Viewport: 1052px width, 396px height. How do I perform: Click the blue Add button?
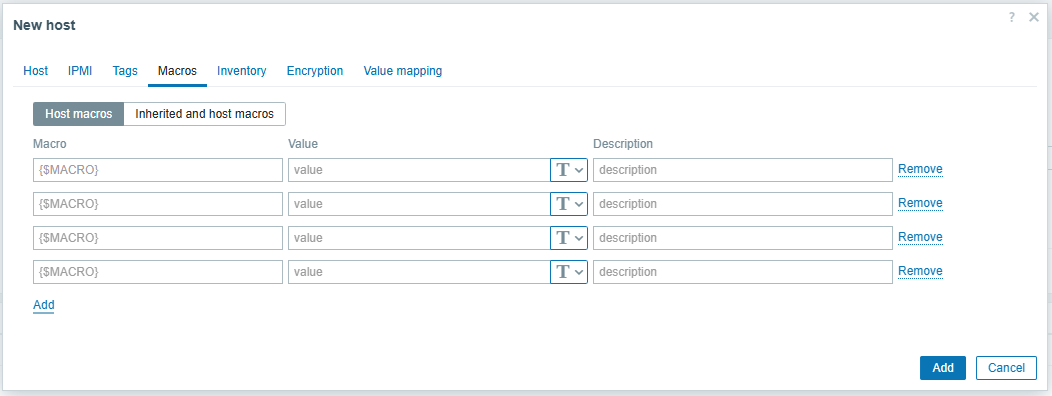tap(943, 368)
